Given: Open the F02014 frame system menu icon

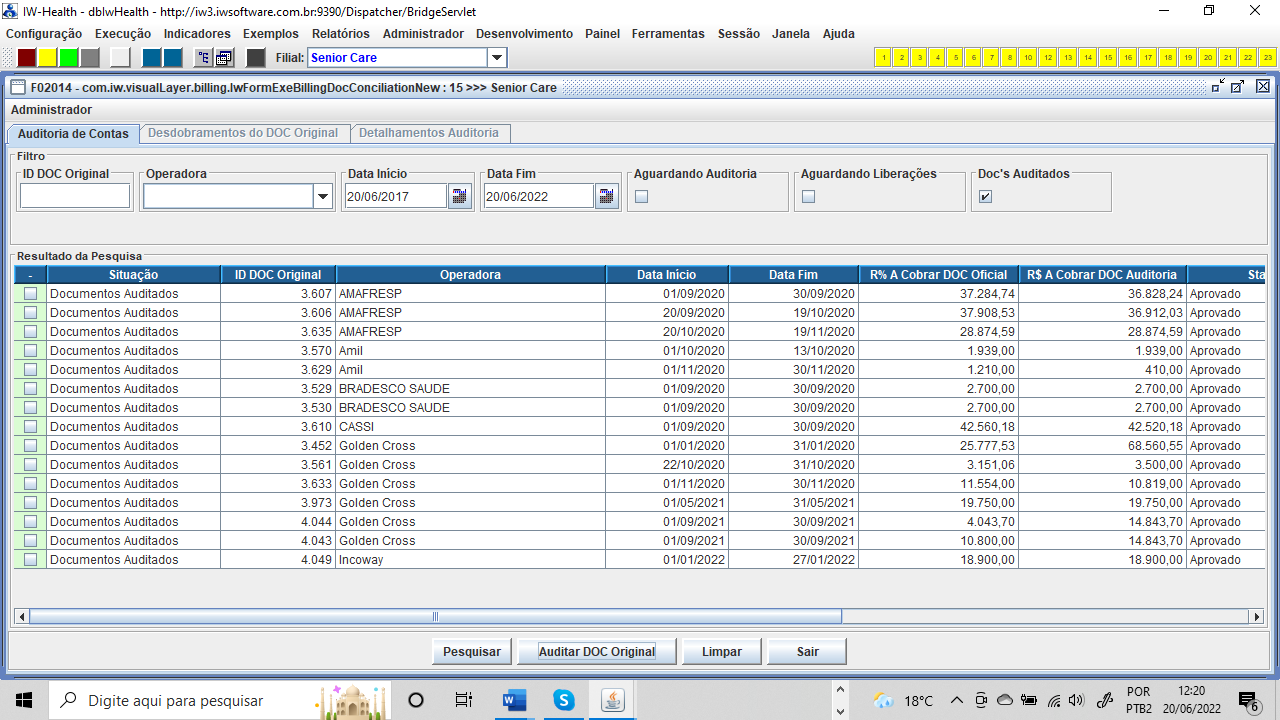Looking at the screenshot, I should (x=18, y=87).
